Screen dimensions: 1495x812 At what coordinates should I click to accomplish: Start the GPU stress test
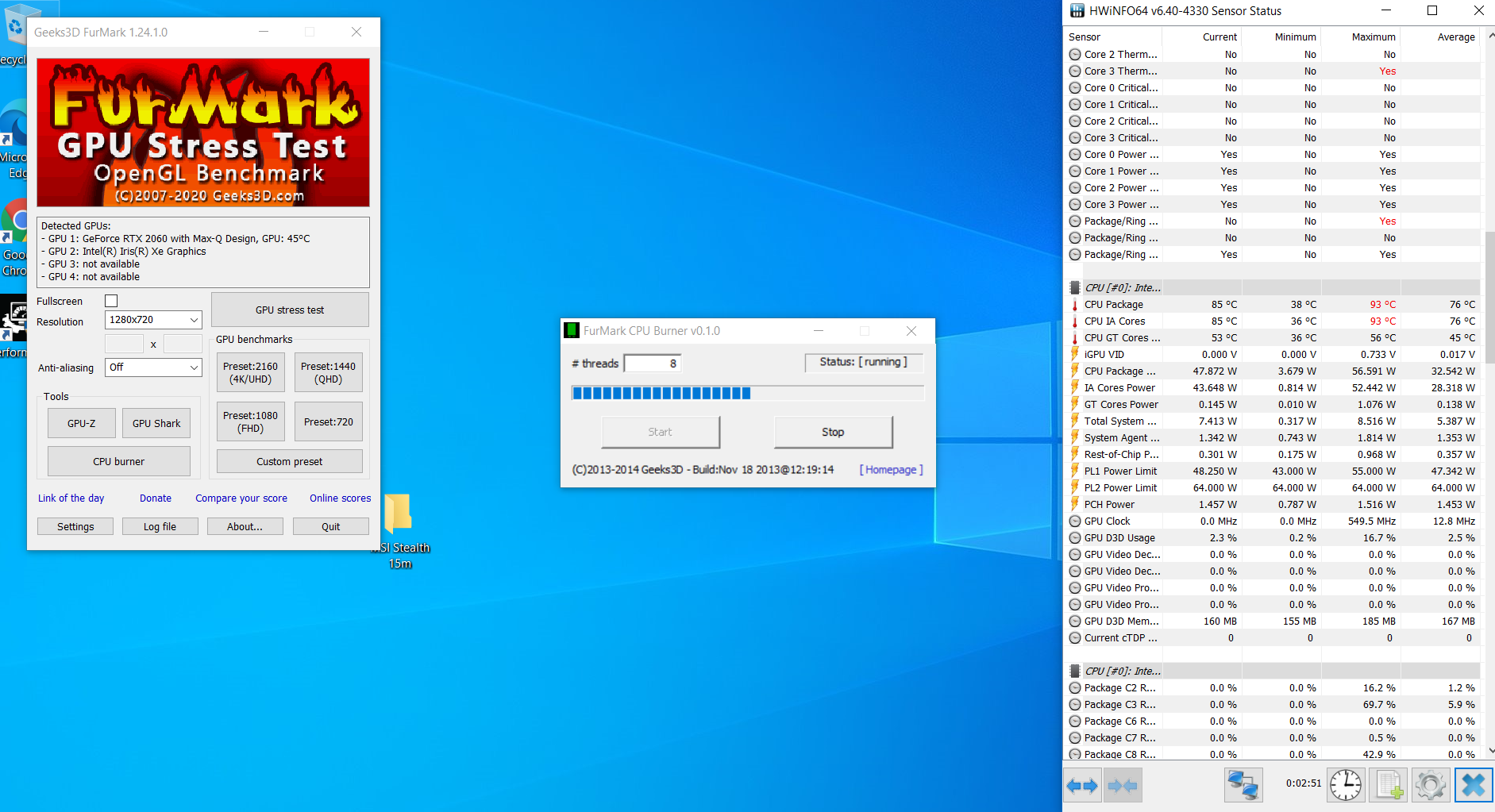tap(290, 310)
